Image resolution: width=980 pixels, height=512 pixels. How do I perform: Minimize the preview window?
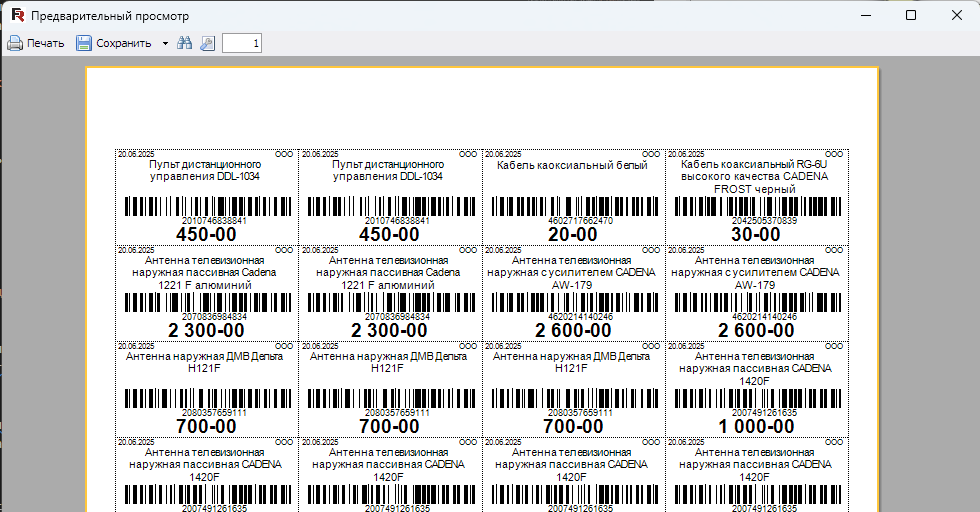pos(866,15)
